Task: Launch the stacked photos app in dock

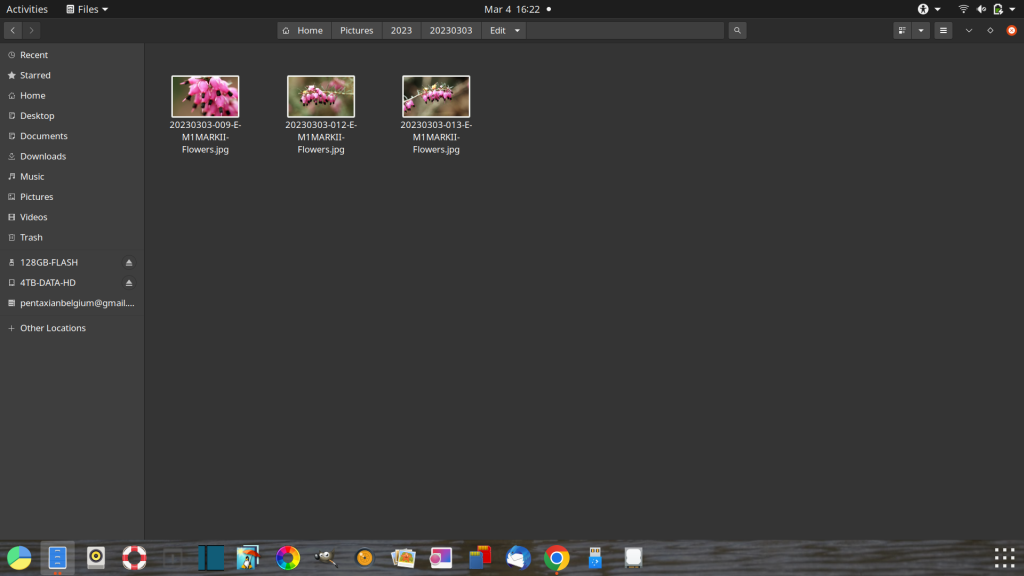Action: click(x=403, y=558)
